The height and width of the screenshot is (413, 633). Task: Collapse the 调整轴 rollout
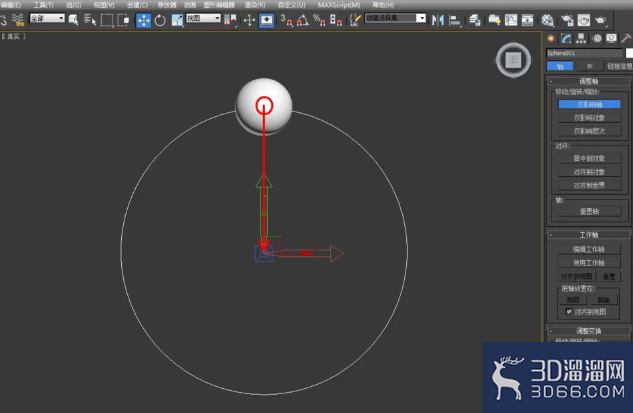pyautogui.click(x=588, y=81)
